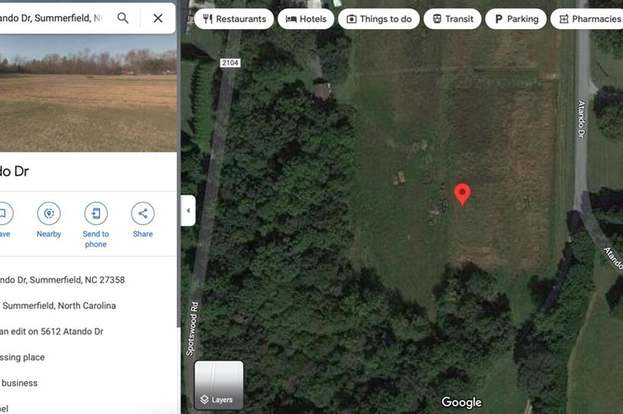Click the Save bookmark icon
Viewport: 623px width, 414px height.
(x=3, y=213)
